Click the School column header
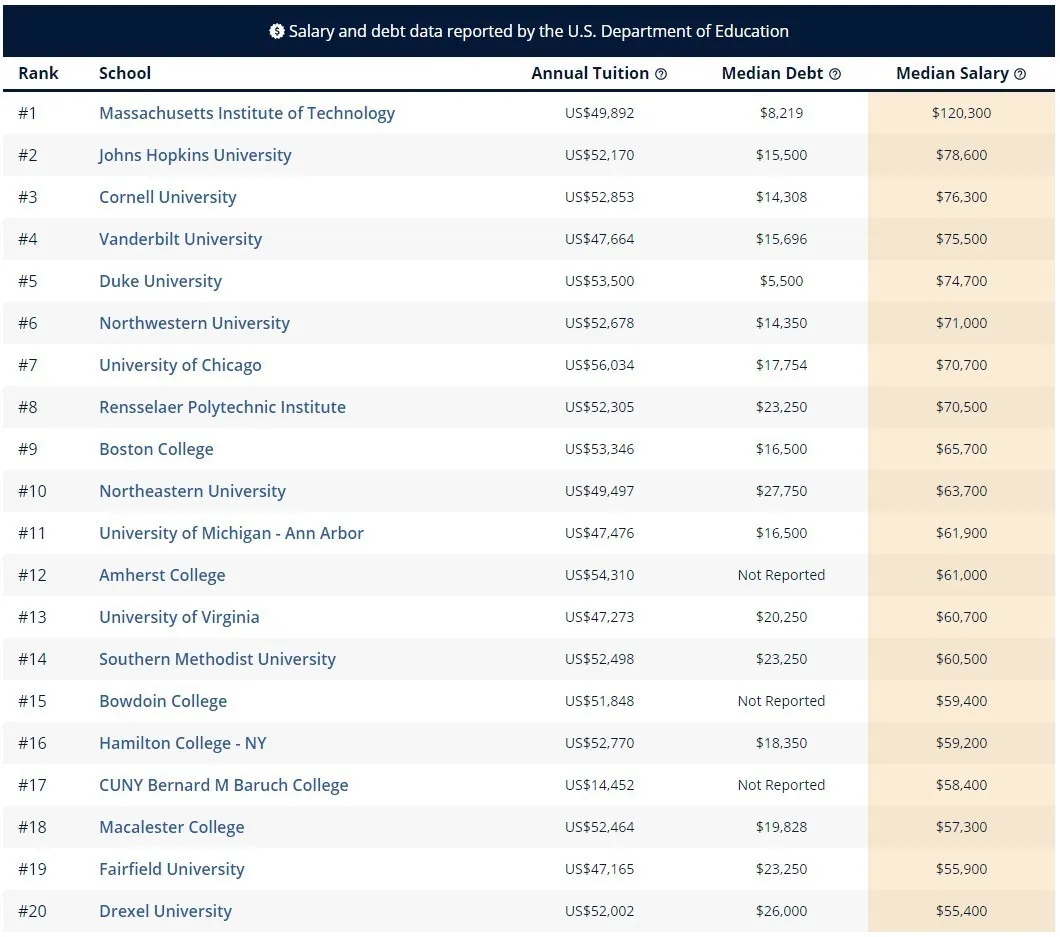 tap(125, 73)
